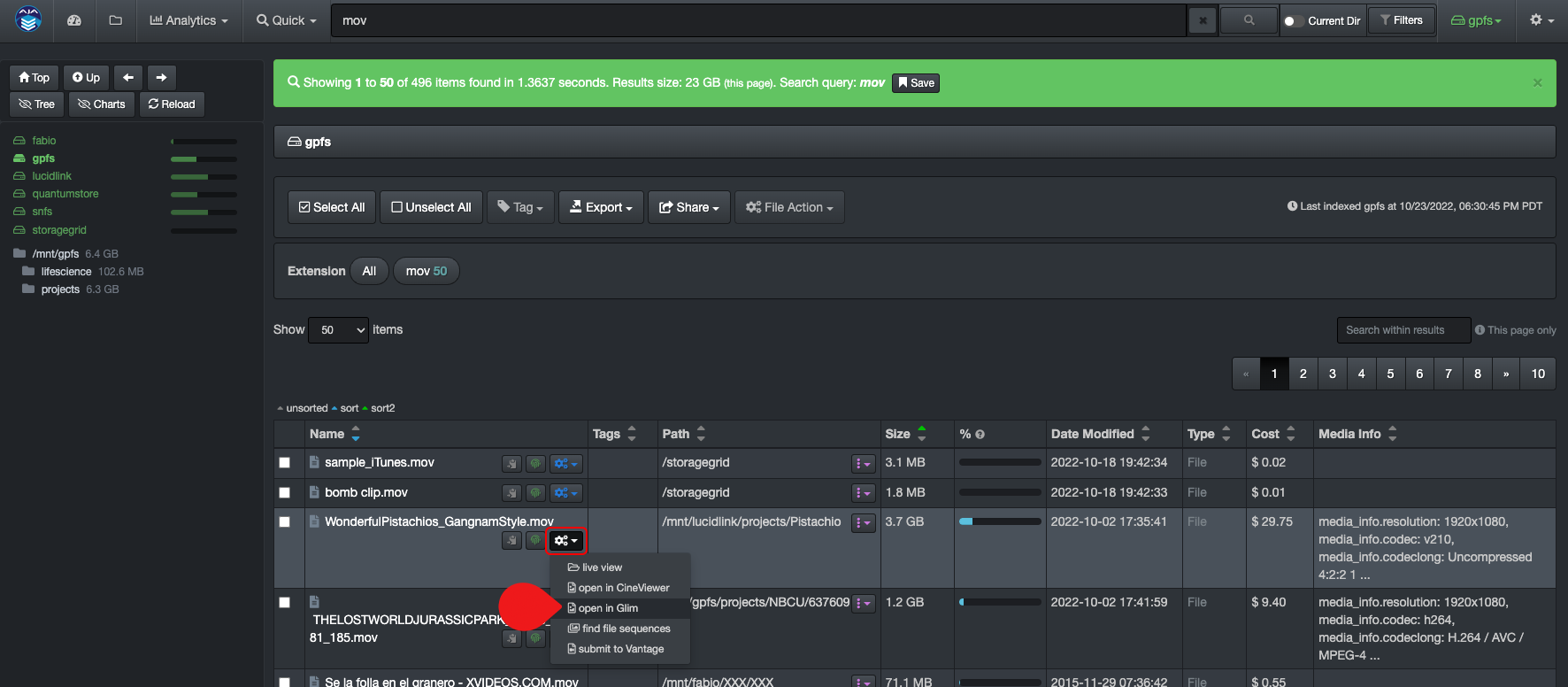Select the bomb clip.mov row checkbox
The image size is (1568, 687).
[284, 493]
